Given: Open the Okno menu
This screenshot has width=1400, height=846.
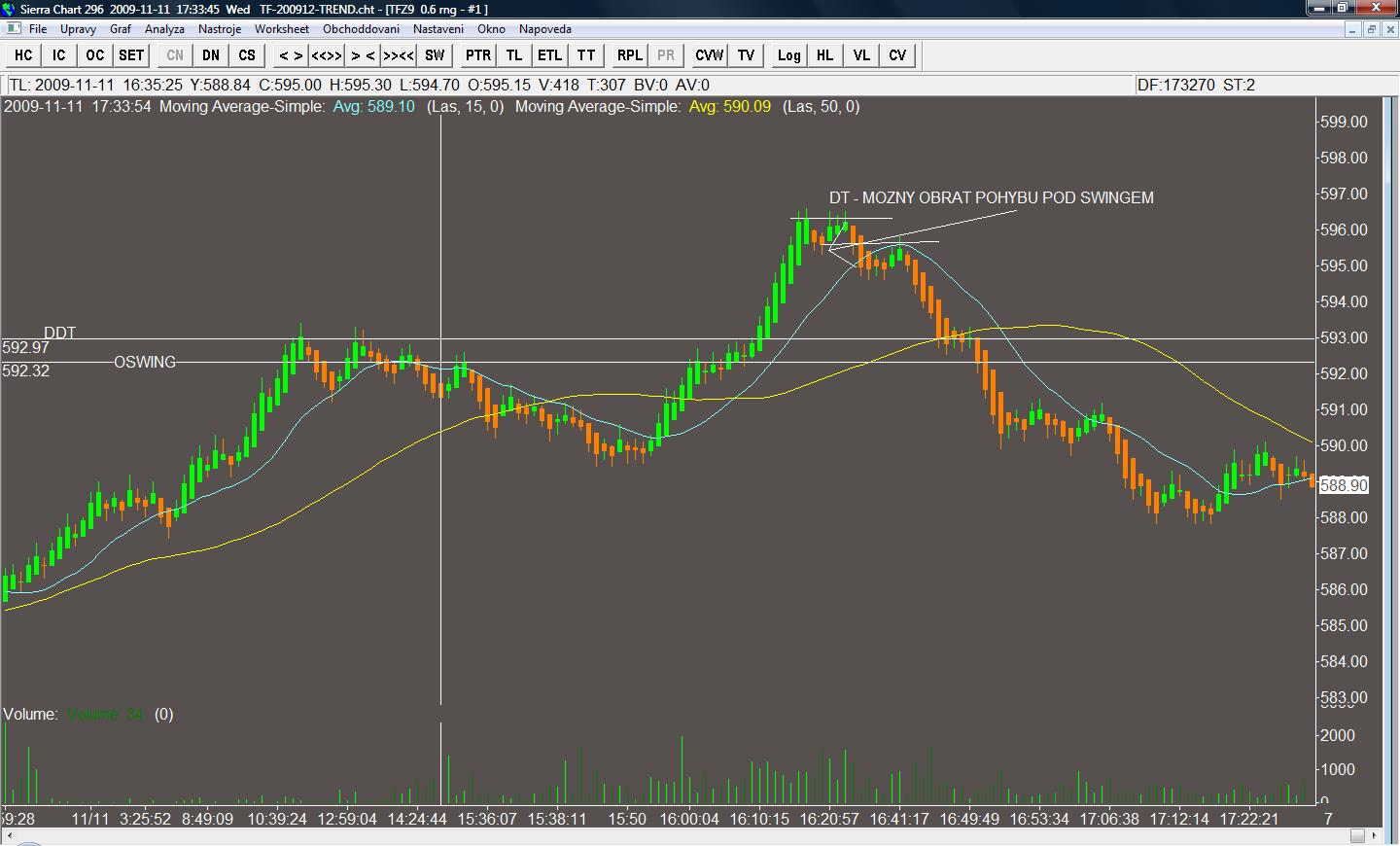Looking at the screenshot, I should [x=491, y=29].
